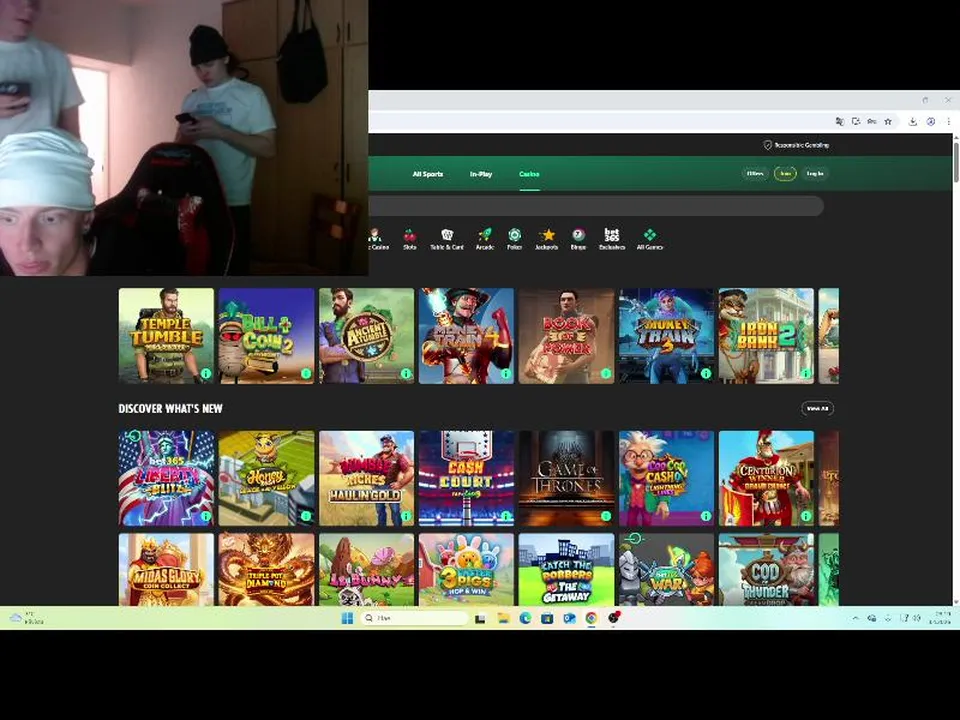The height and width of the screenshot is (720, 960).
Task: Open the Windows Start menu
Action: [347, 618]
